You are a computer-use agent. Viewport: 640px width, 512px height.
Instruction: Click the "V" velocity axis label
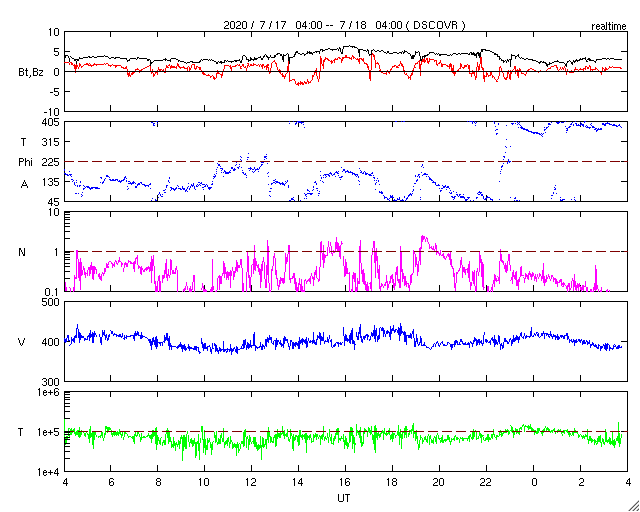coord(22,342)
